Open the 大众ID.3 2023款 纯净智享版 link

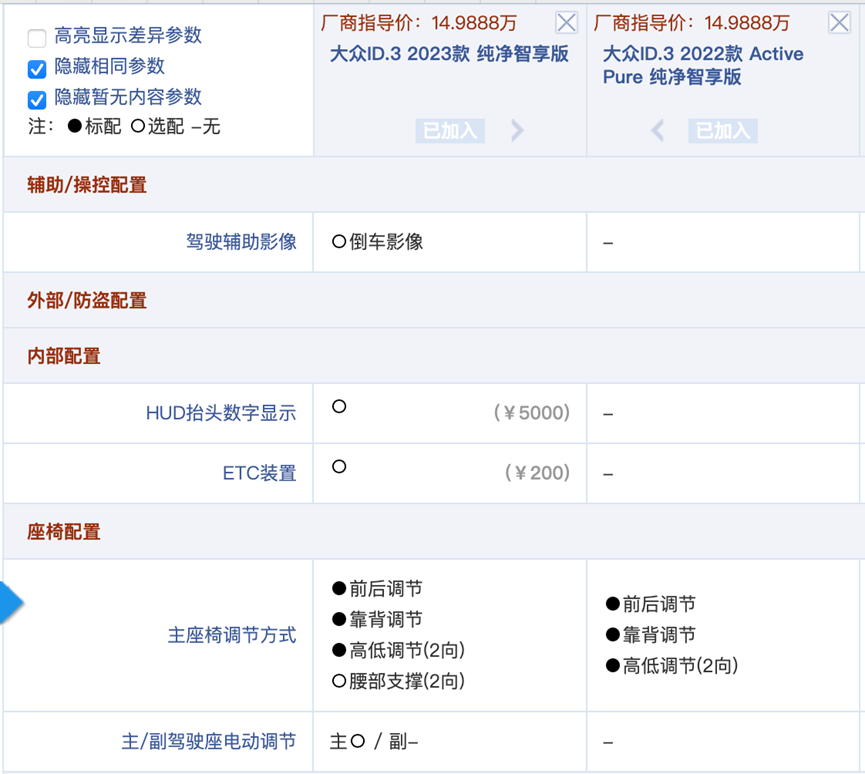tap(449, 54)
